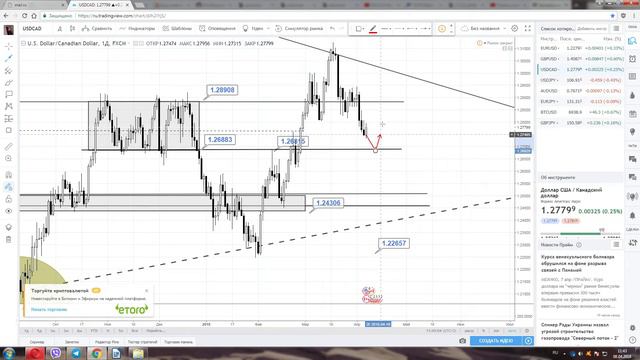This screenshot has width=640, height=360.
Task: Open the Торговая панель tab
Action: click(179, 342)
